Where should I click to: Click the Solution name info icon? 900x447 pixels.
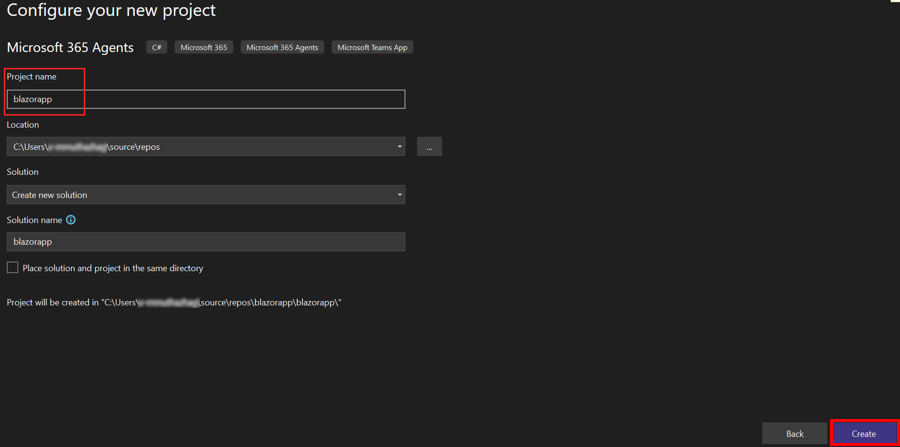pos(71,220)
